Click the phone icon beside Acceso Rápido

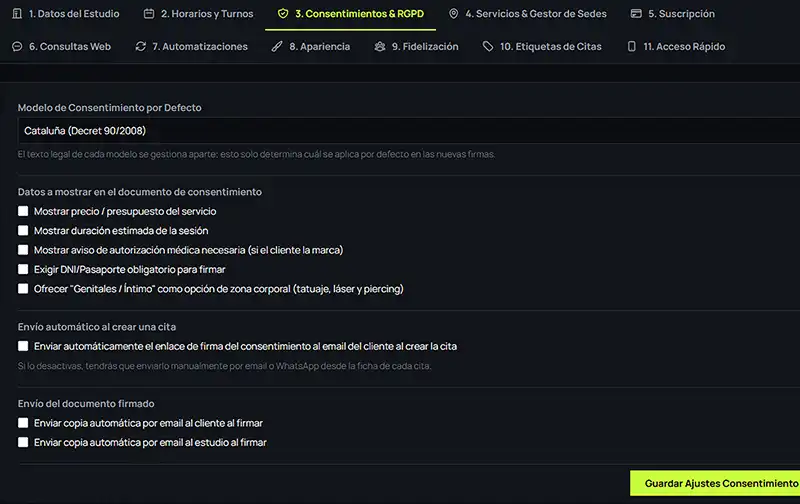point(632,46)
